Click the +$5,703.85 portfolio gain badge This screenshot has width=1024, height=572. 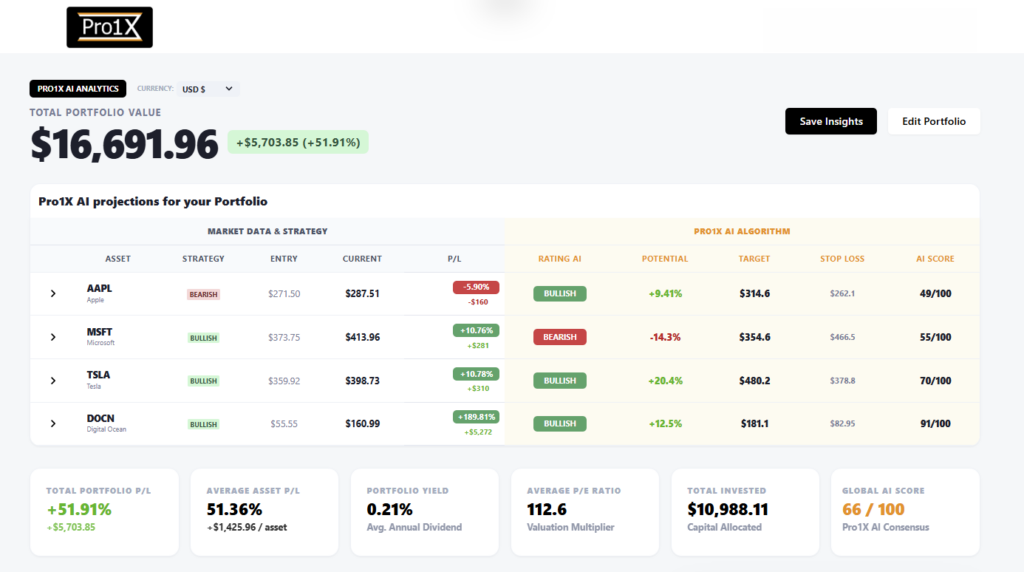298,142
